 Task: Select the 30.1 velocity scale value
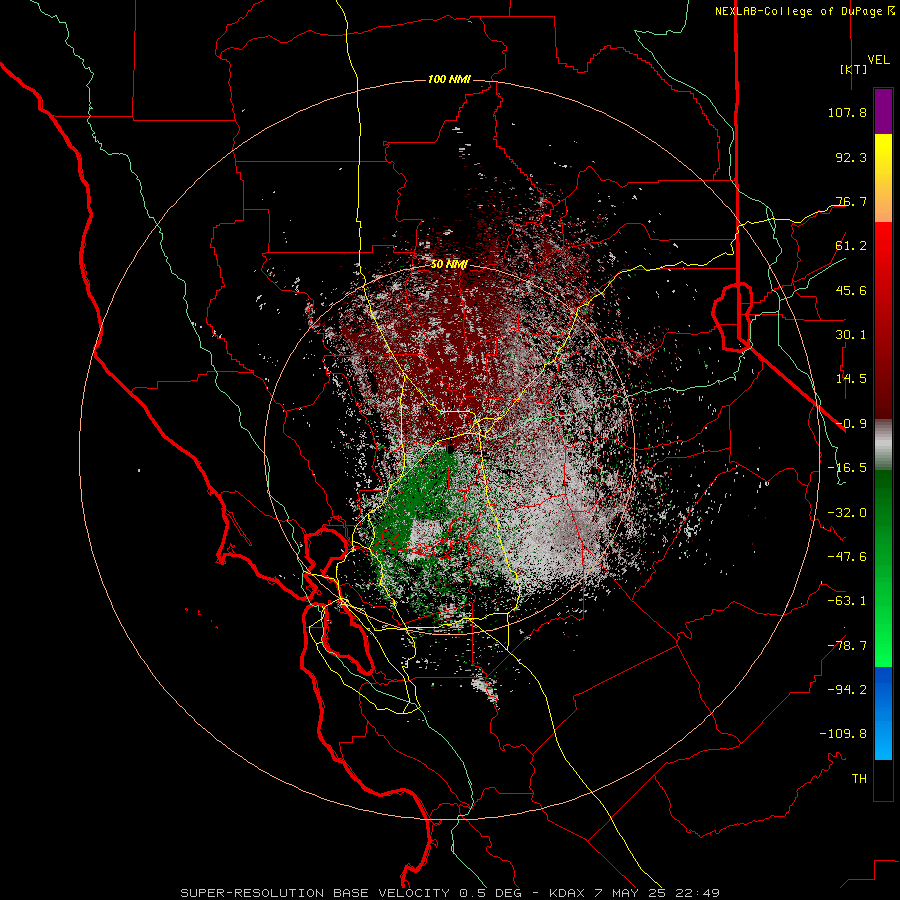pyautogui.click(x=851, y=335)
